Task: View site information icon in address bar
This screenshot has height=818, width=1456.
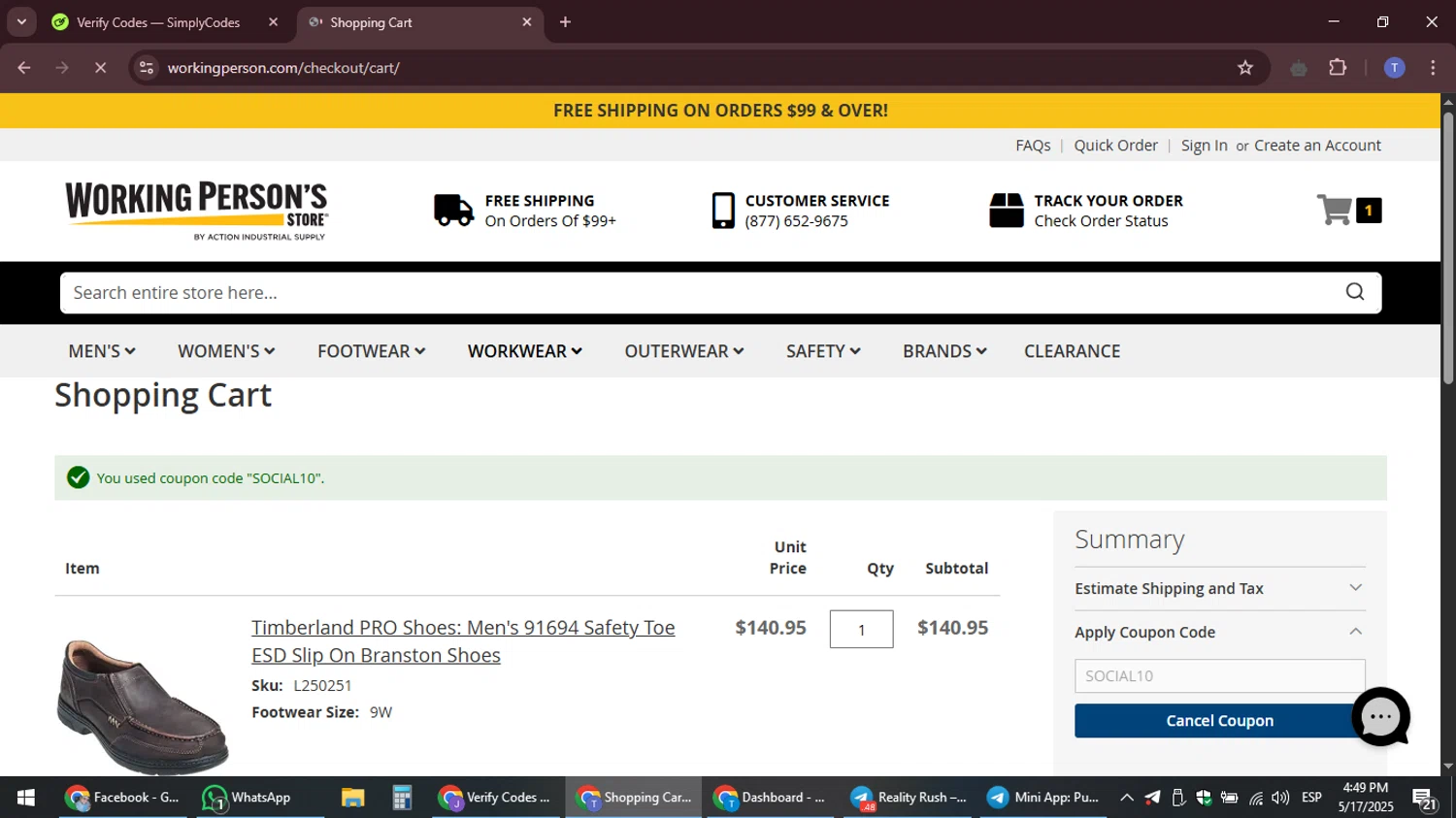Action: 147,68
